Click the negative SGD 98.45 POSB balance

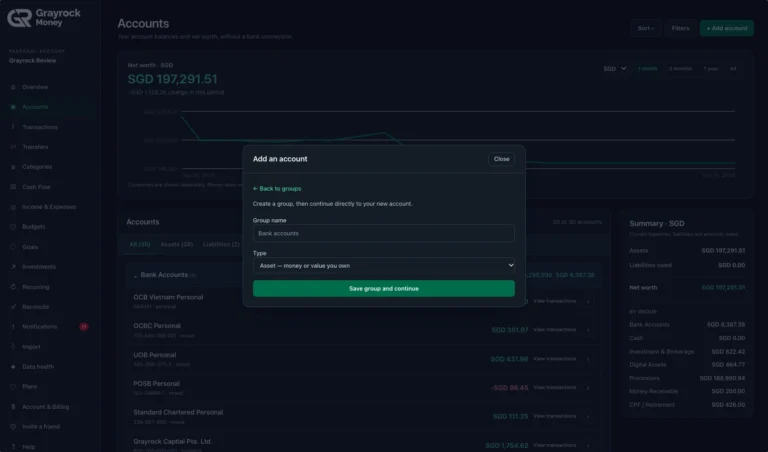pos(509,388)
